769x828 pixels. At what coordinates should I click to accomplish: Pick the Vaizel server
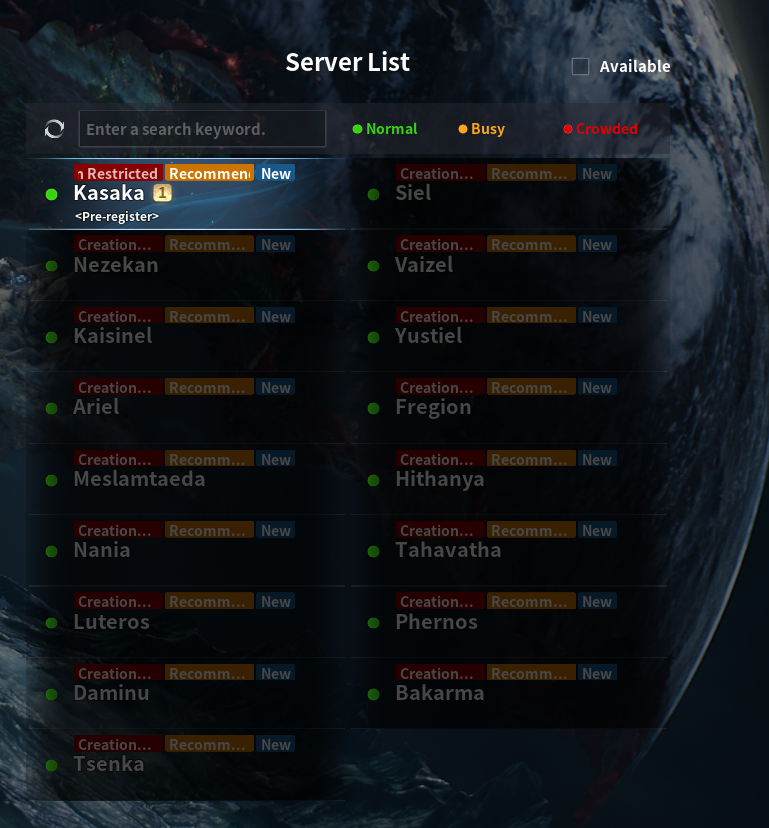(509, 265)
